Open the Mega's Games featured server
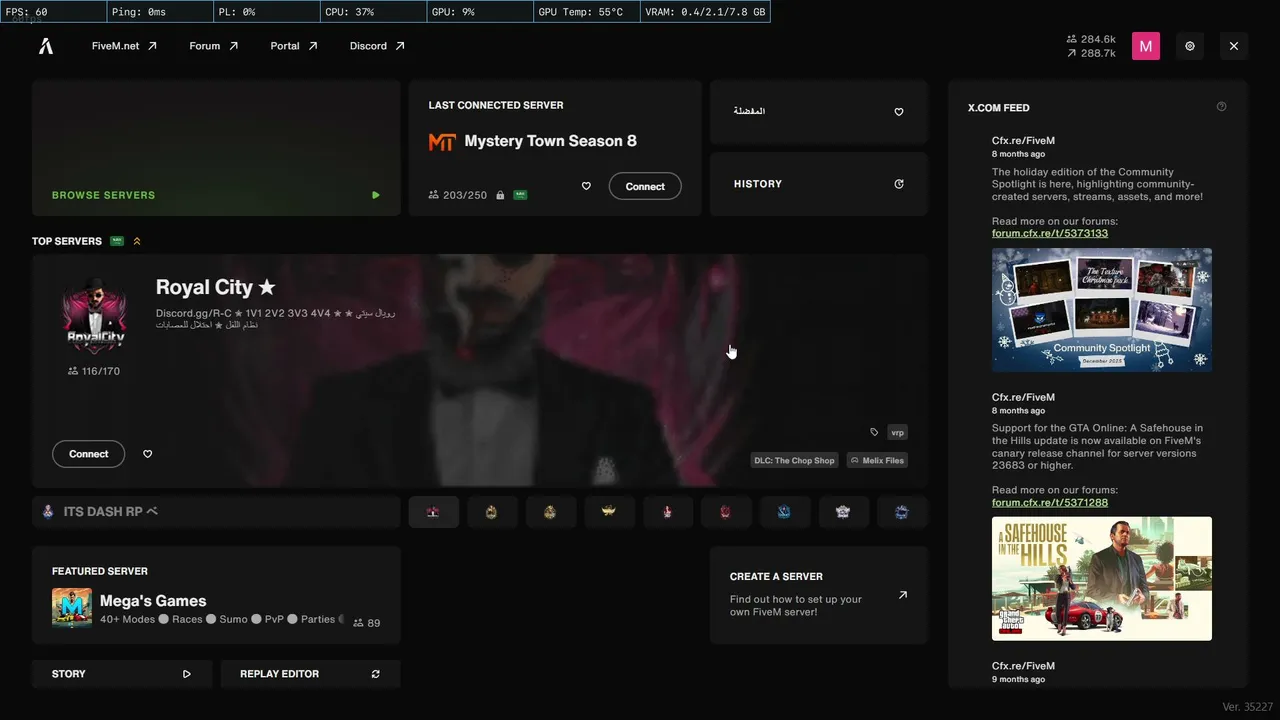 pos(216,596)
